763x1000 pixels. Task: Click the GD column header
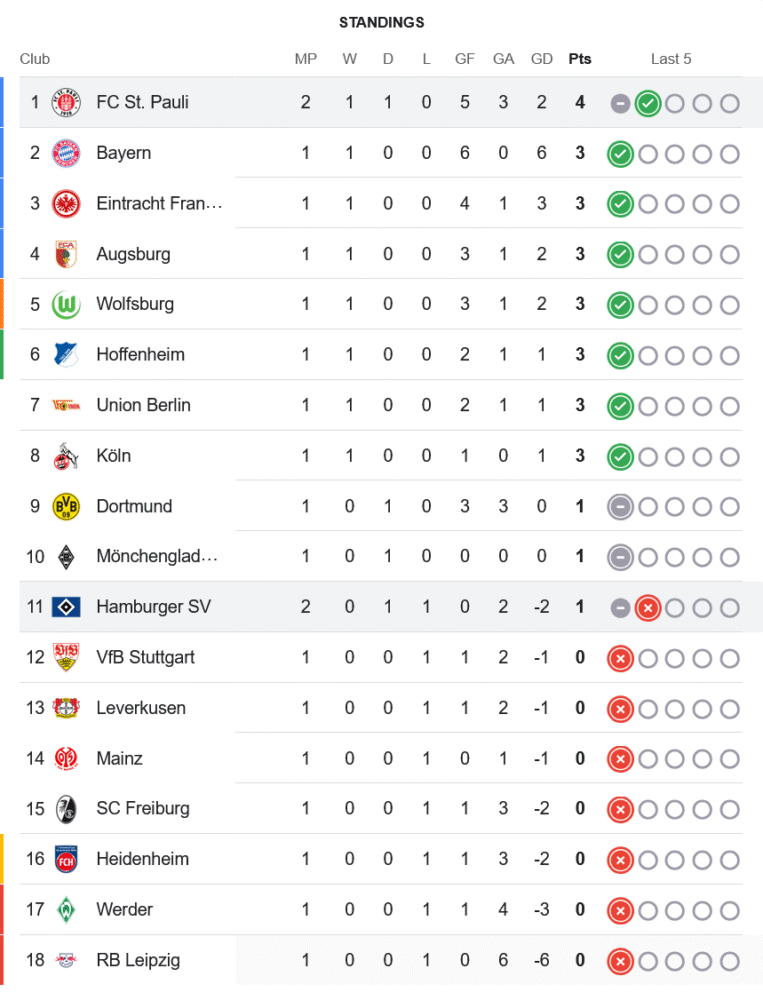click(x=542, y=59)
